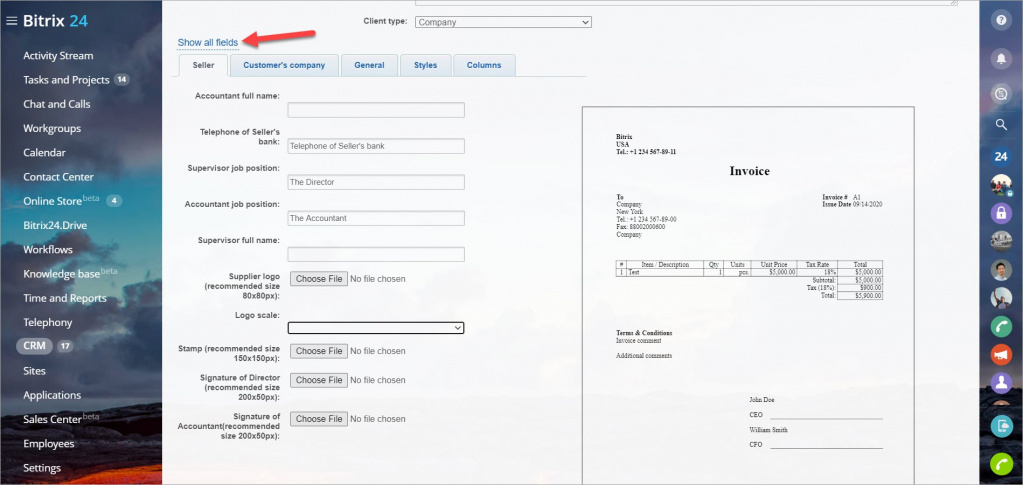Go to Contact Center

[58, 177]
